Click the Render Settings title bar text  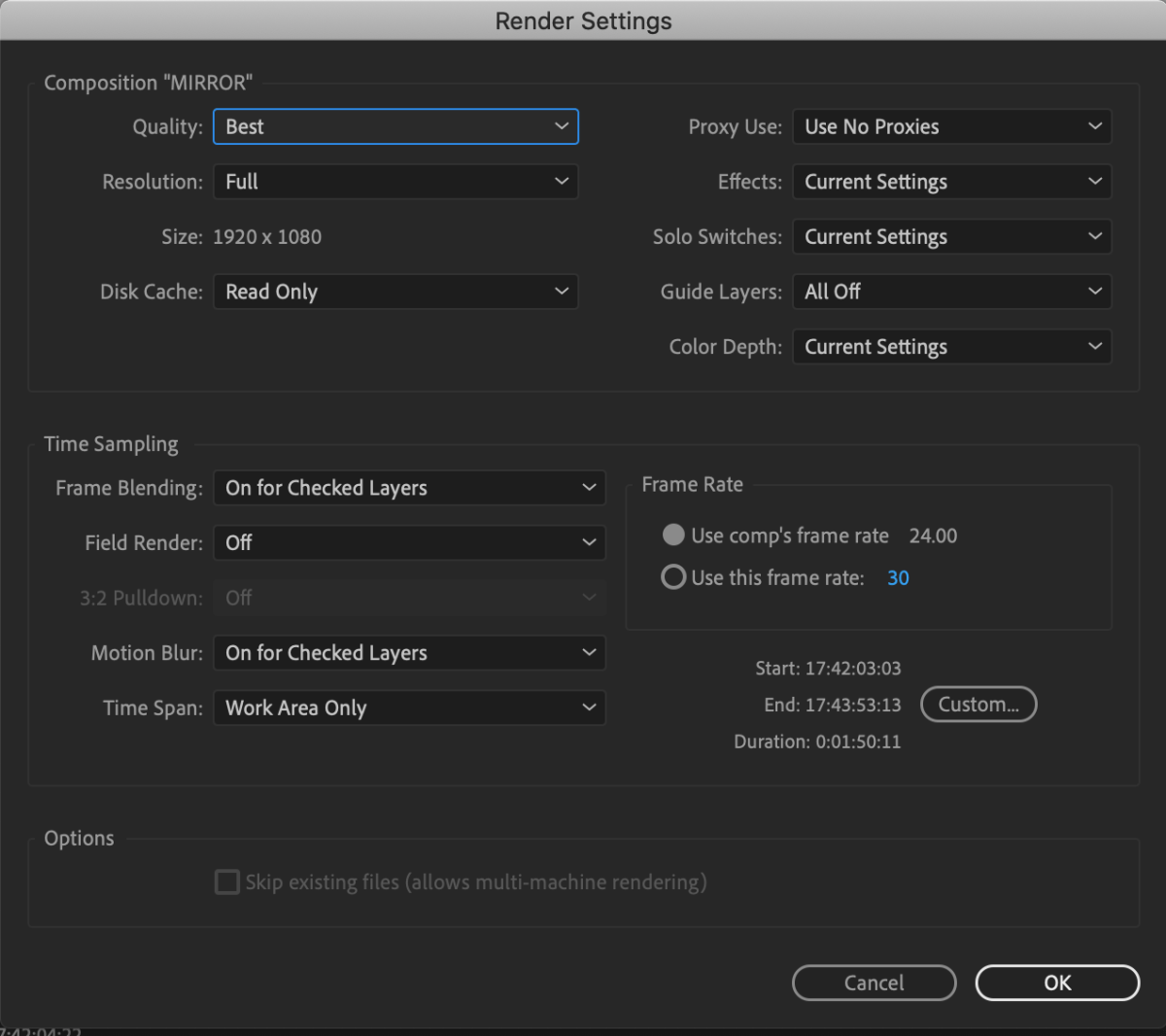583,21
